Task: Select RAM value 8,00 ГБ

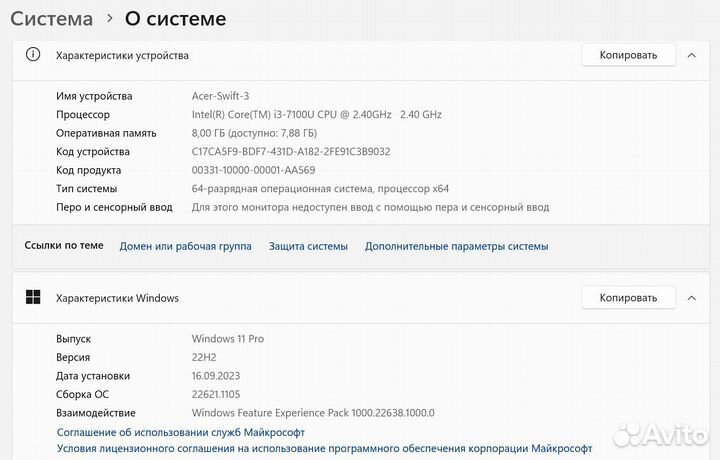Action: (x=254, y=133)
